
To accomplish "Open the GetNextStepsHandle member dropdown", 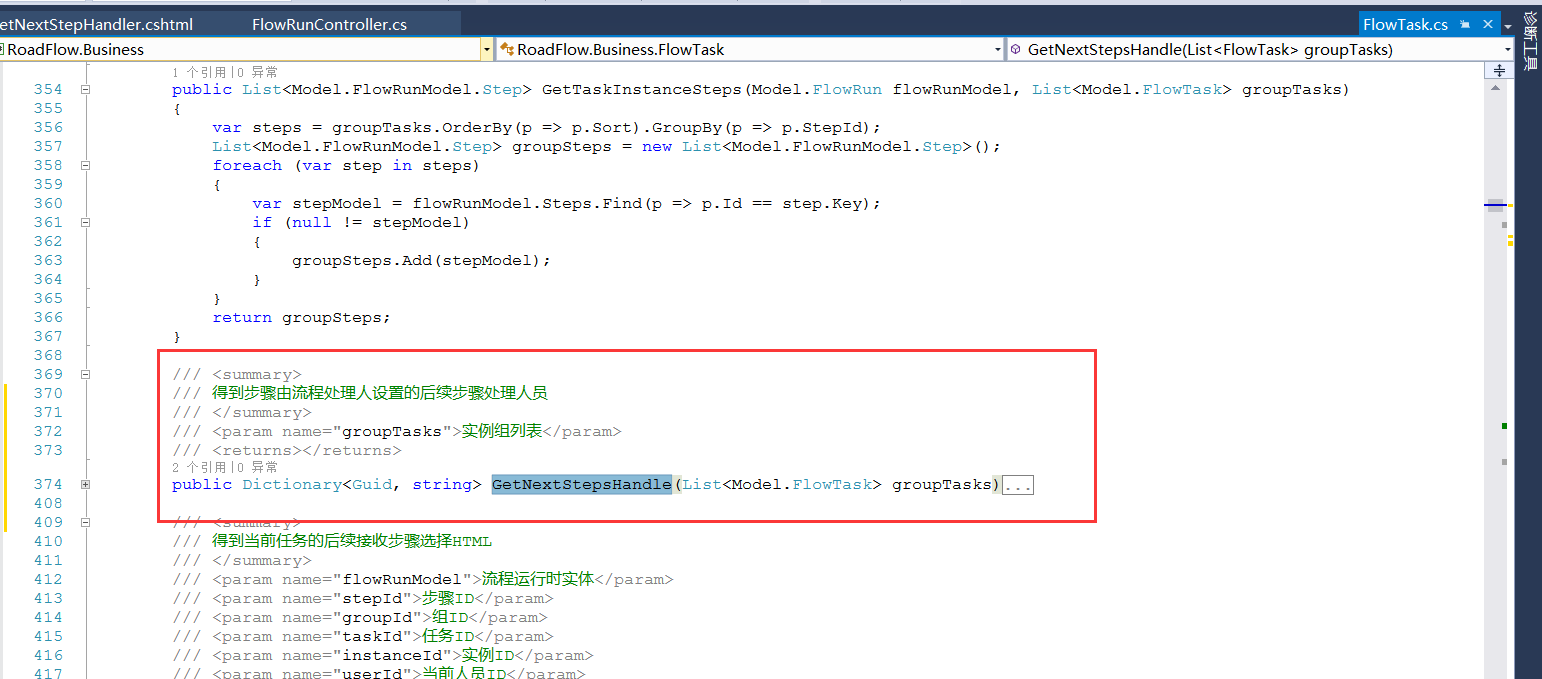I will [1507, 49].
